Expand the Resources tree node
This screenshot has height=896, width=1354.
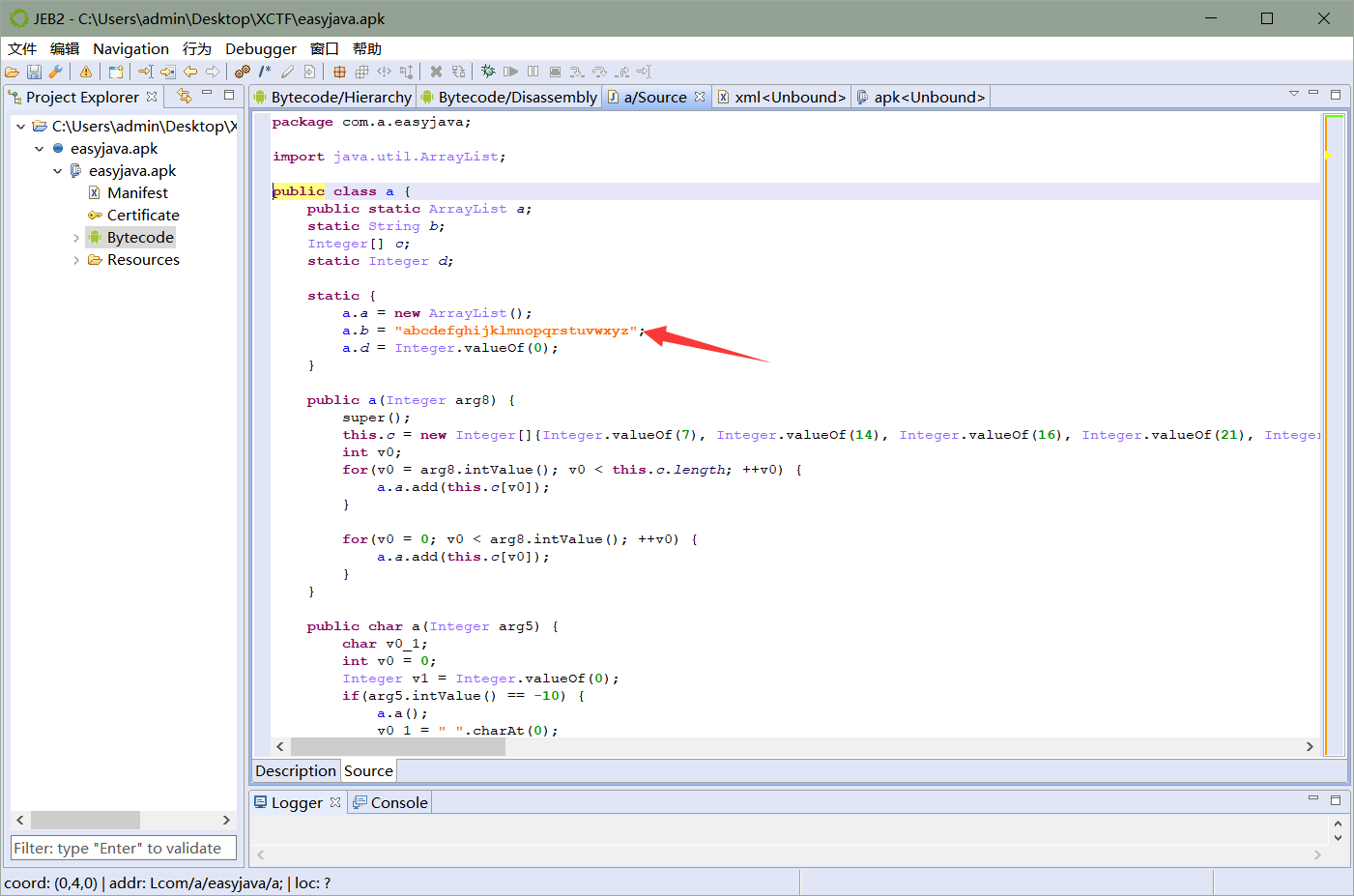pos(76,260)
